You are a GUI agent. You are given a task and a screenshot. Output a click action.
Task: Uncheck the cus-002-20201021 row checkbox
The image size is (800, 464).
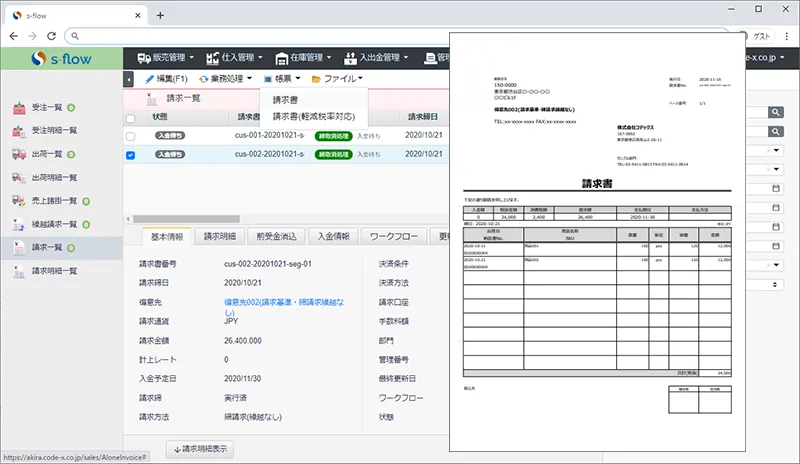tap(130, 155)
